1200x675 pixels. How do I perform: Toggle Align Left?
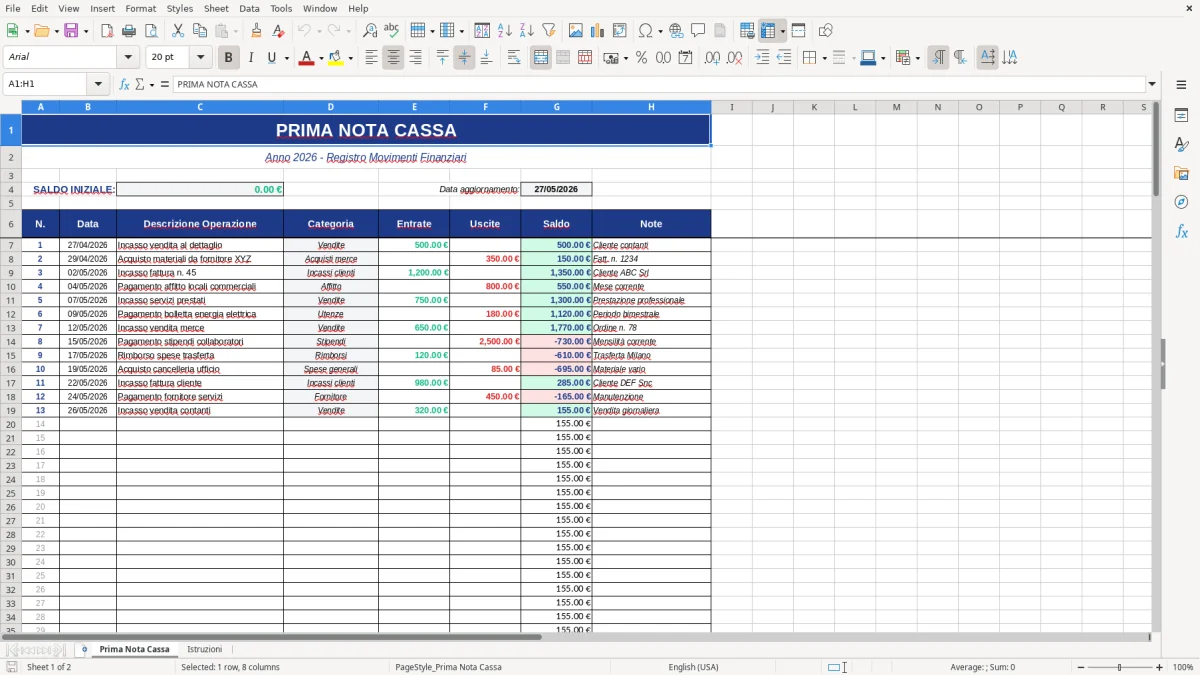pos(371,58)
